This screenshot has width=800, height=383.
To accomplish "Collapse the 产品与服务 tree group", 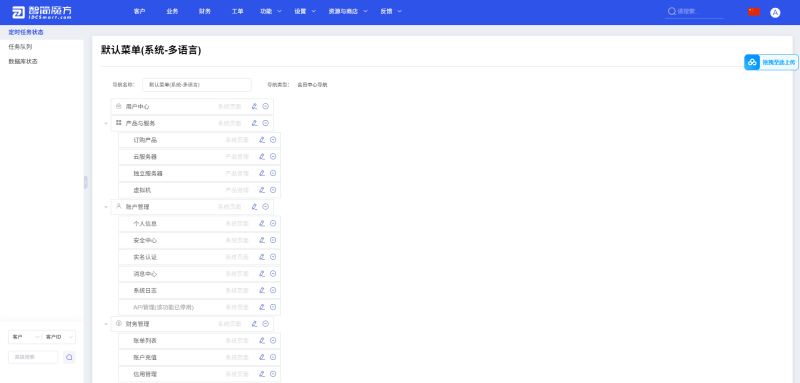I will (106, 123).
